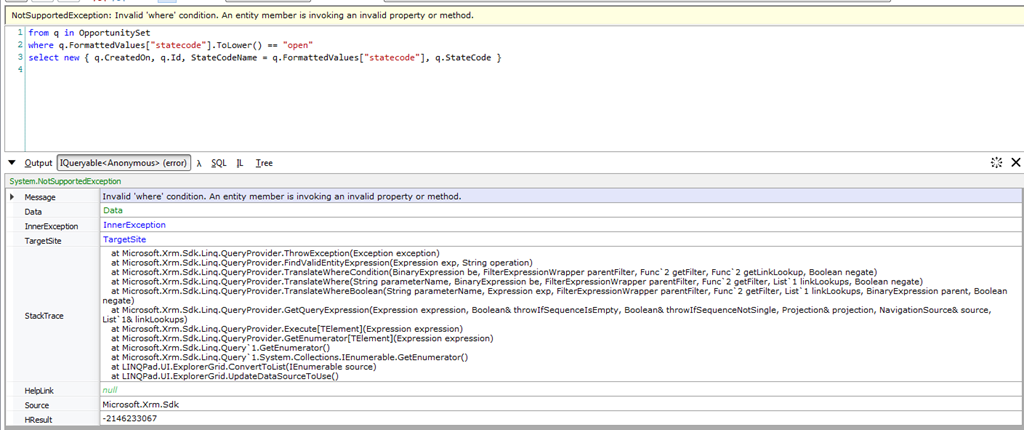Open the lambda (λ) view
Viewport: 1024px width, 430px height.
pos(199,162)
